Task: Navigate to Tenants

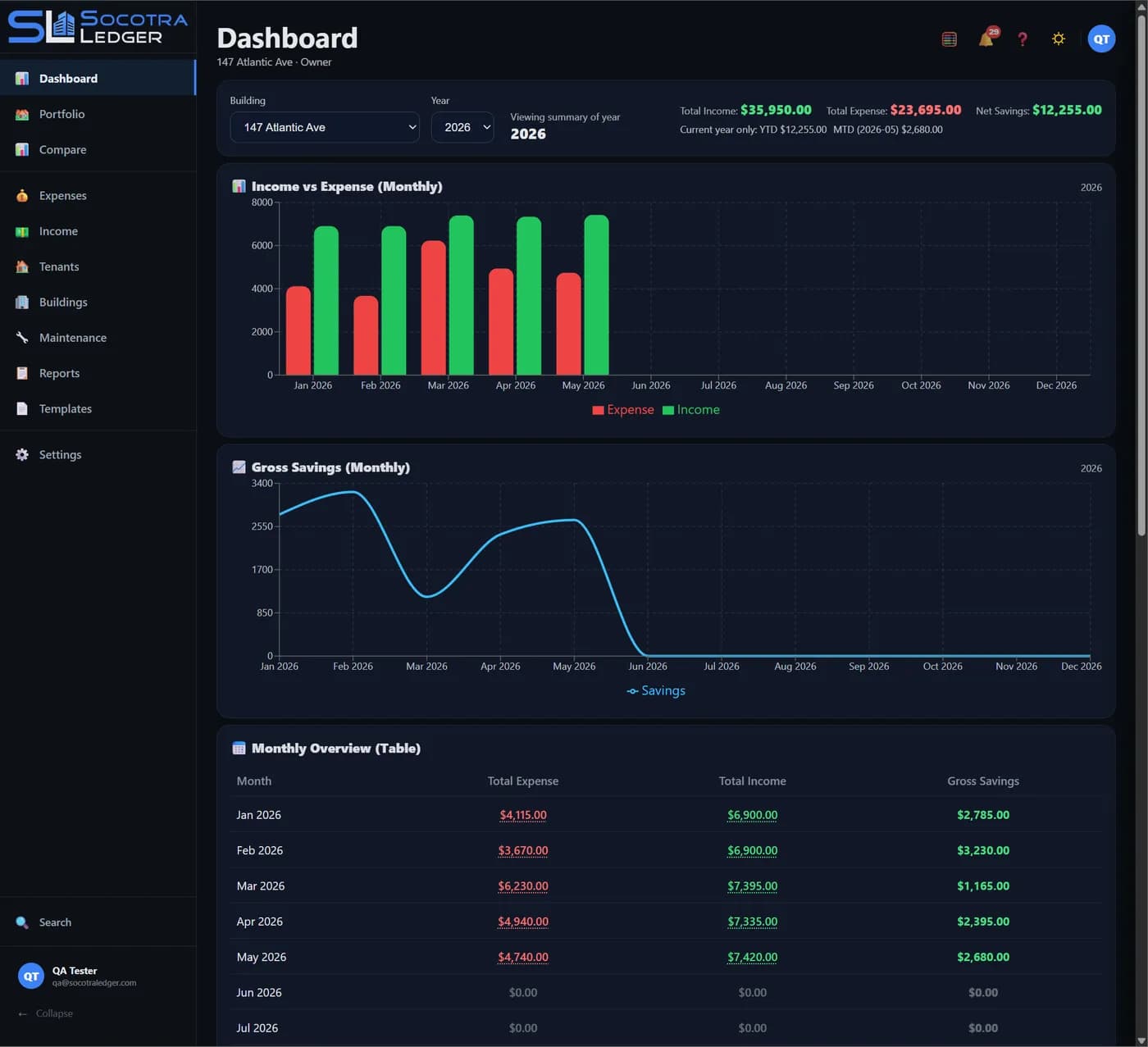Action: [x=98, y=266]
